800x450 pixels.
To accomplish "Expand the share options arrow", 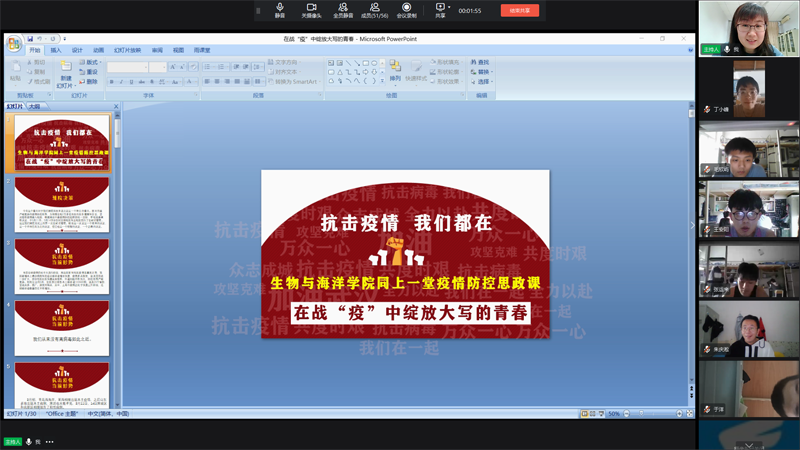I will point(449,7).
